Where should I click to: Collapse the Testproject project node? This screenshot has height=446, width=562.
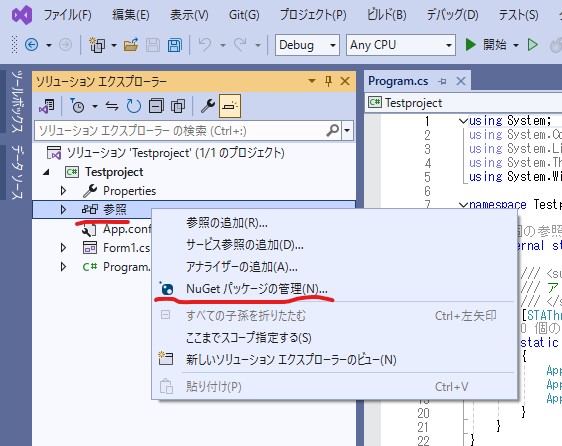coord(46,172)
